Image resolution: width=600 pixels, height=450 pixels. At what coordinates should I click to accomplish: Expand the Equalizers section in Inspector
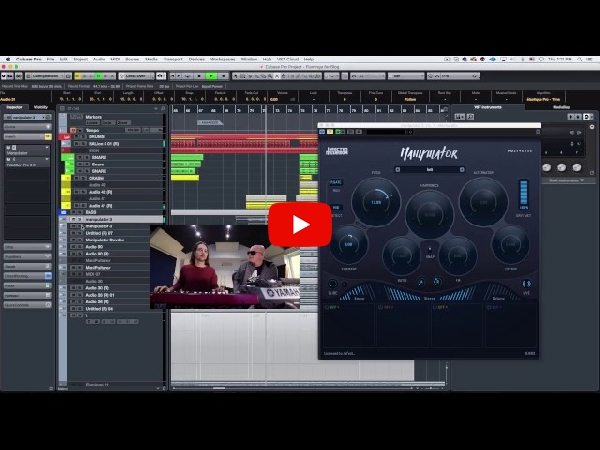[x=27, y=256]
